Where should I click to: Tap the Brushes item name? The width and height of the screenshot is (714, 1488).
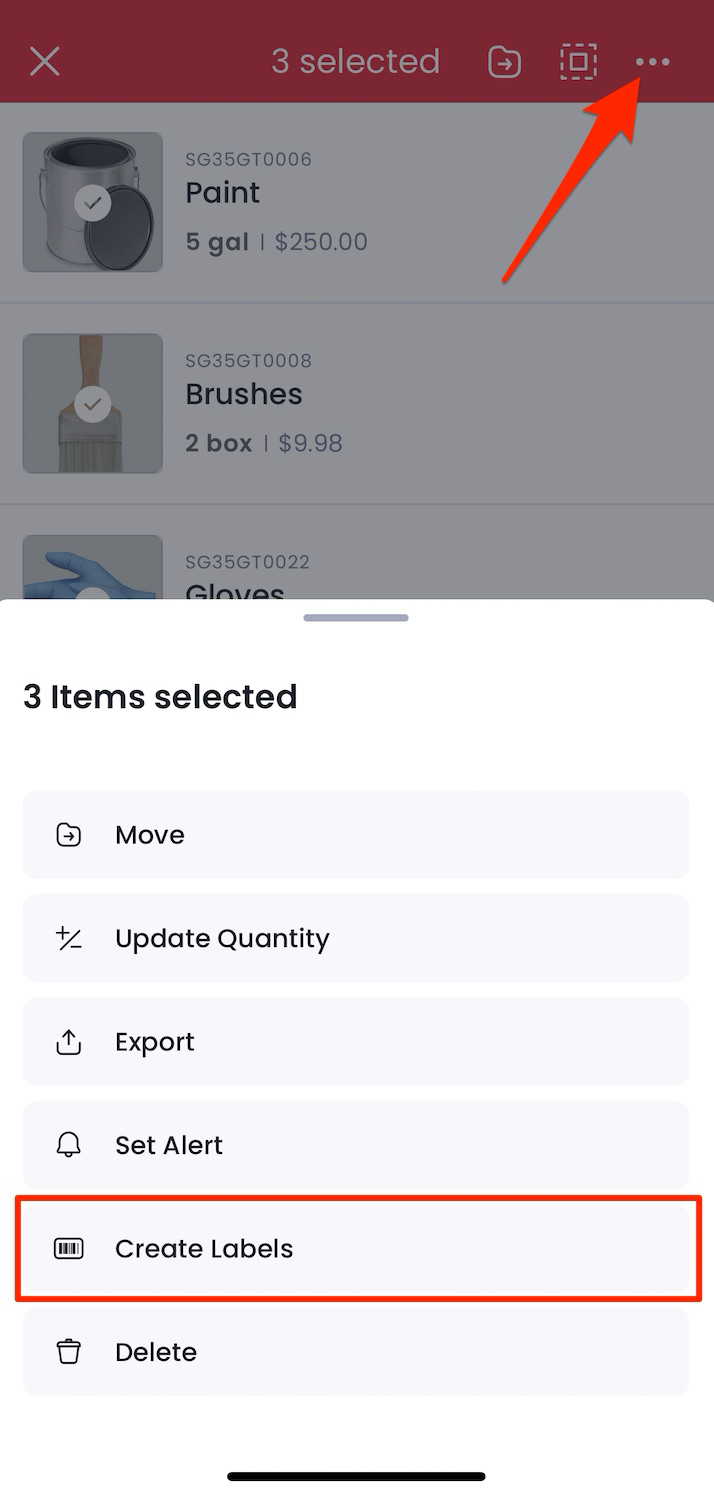tap(244, 394)
